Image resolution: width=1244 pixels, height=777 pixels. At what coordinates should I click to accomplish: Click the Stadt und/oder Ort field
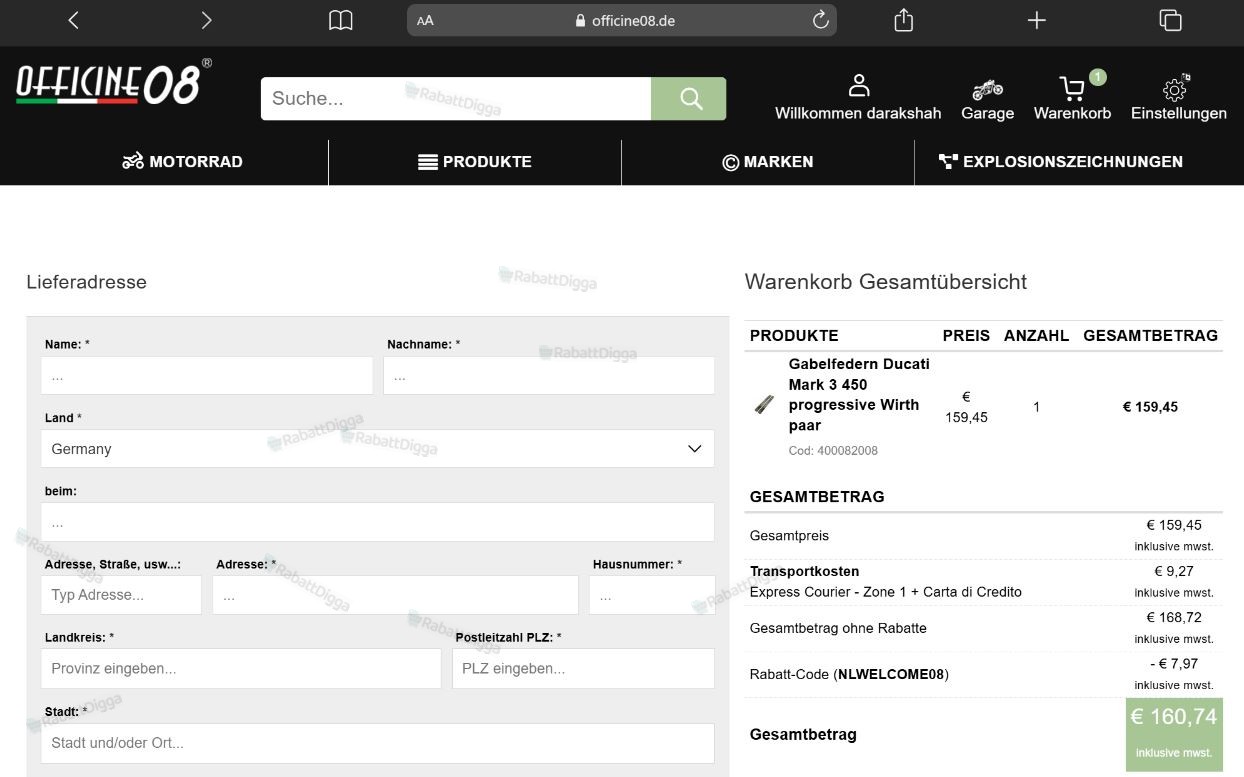pos(378,743)
